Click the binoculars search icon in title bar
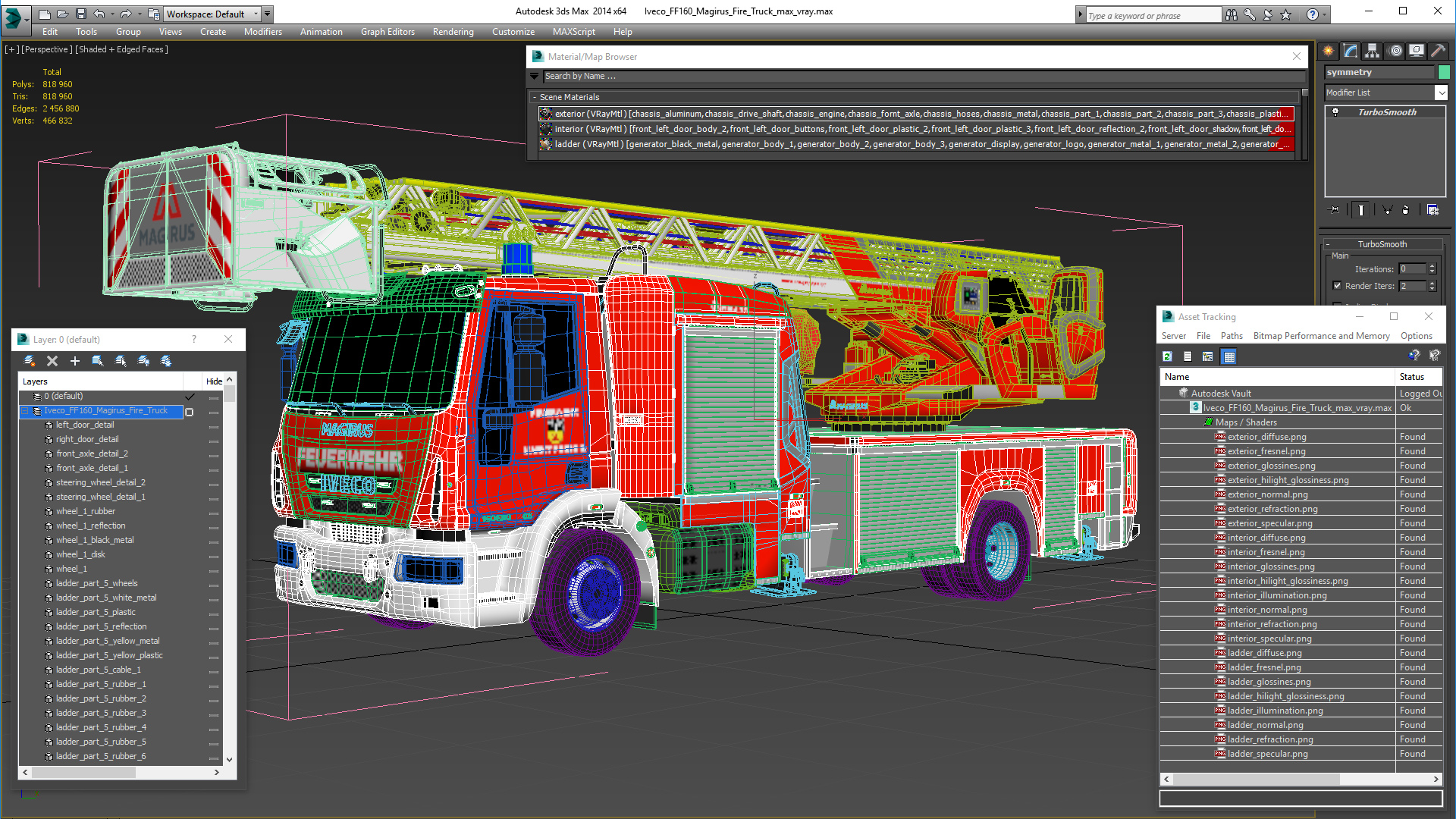 click(1231, 14)
